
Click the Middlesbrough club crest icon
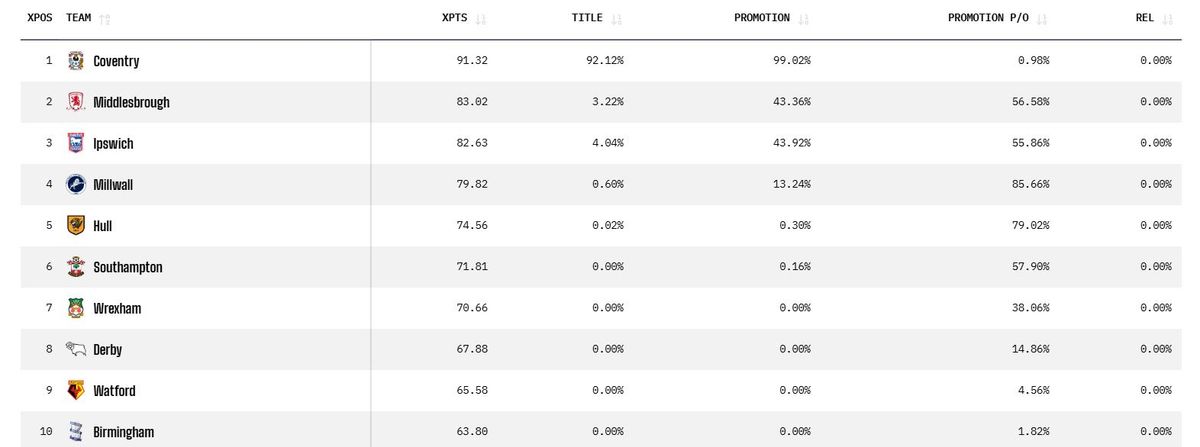point(76,102)
